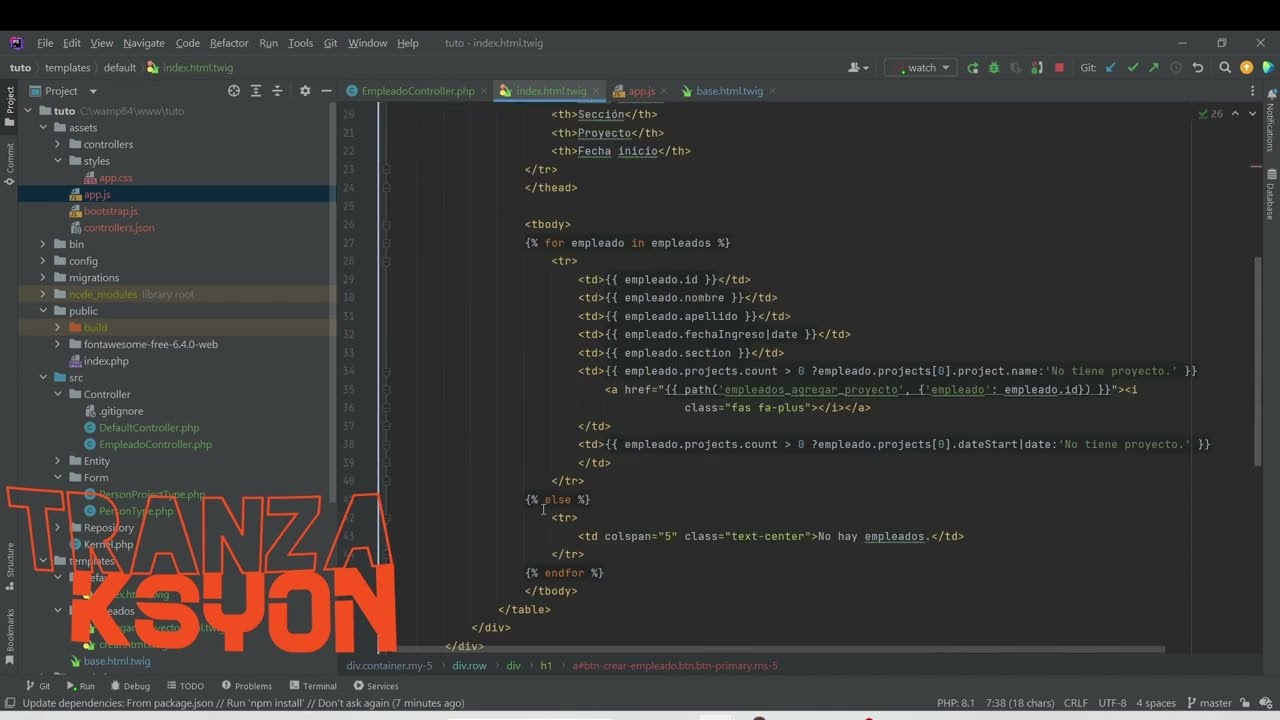Open the Git menu

click(330, 43)
